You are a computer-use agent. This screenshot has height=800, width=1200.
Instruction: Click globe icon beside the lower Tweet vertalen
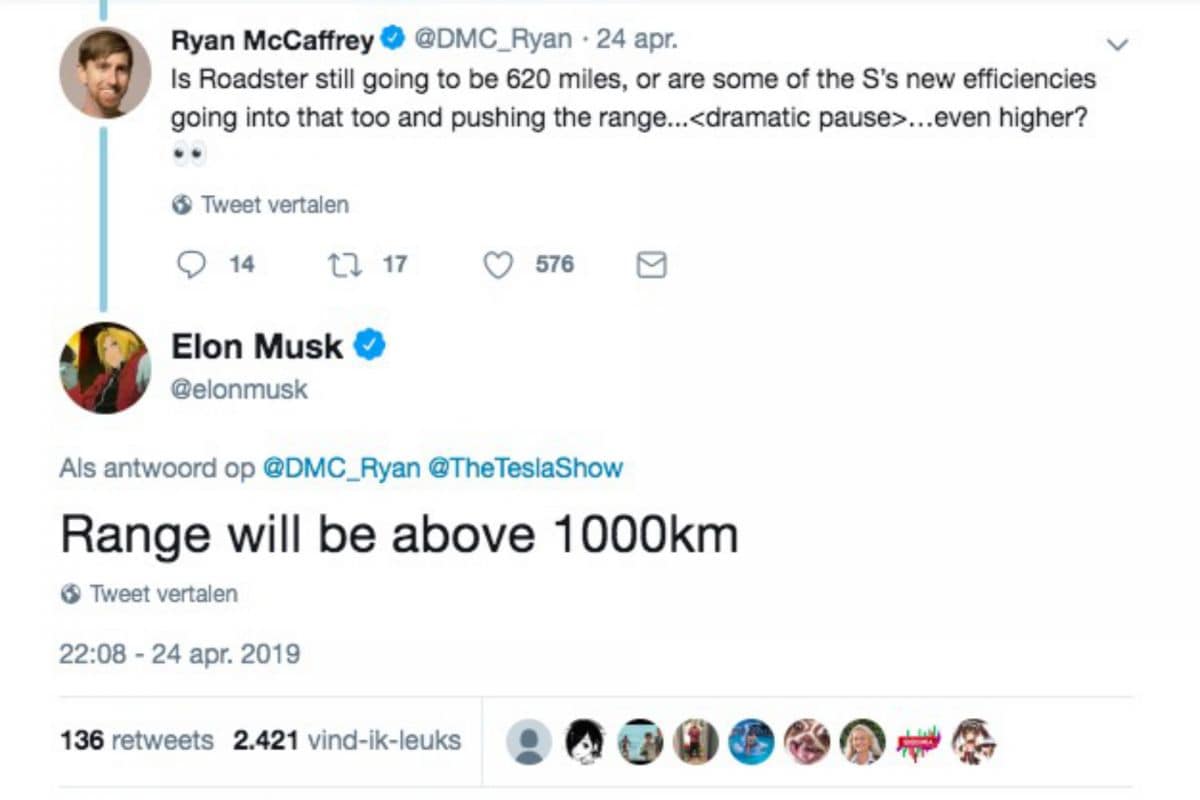coord(71,594)
